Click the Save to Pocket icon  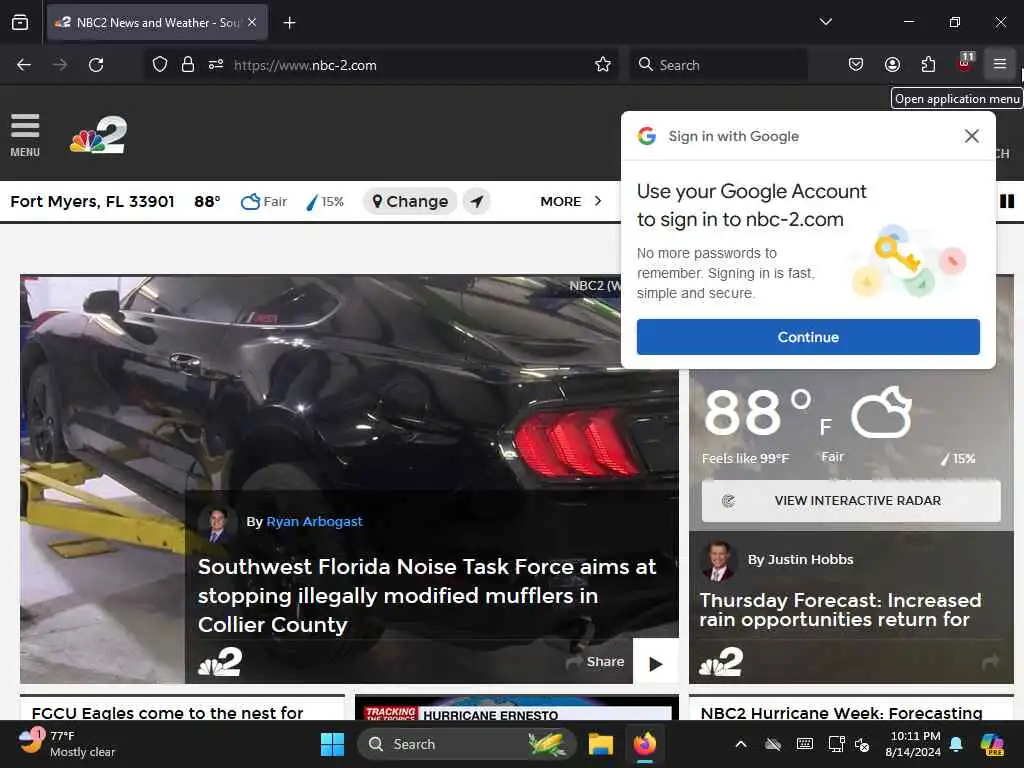click(x=856, y=64)
